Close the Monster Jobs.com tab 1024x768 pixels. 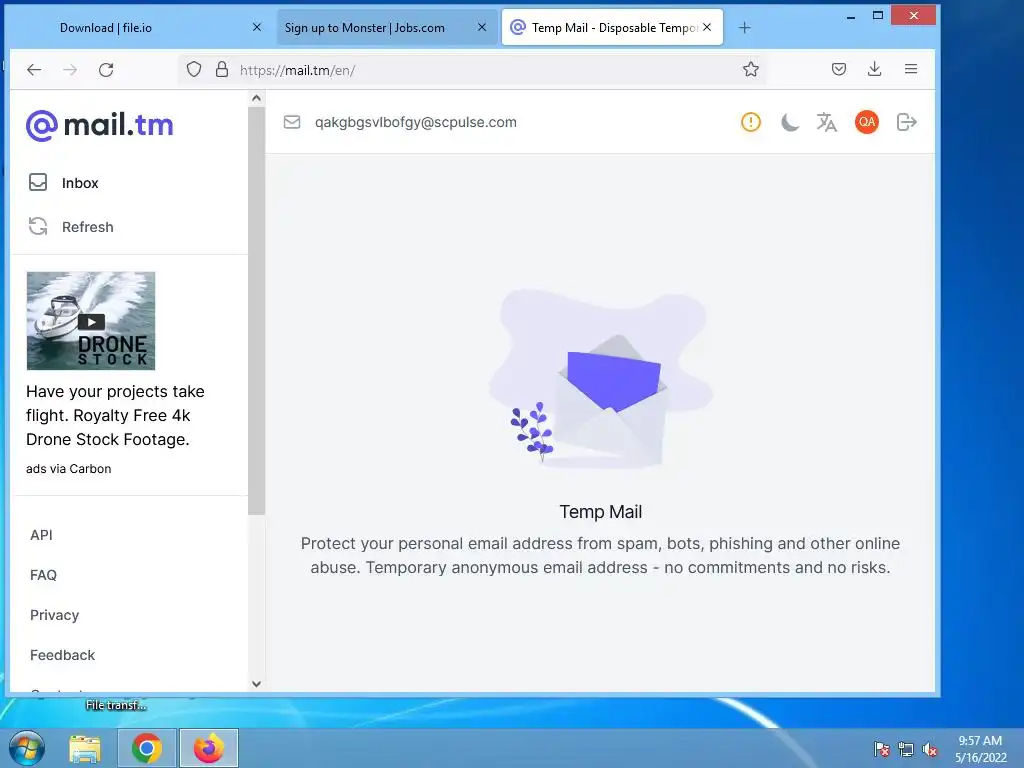tap(481, 27)
